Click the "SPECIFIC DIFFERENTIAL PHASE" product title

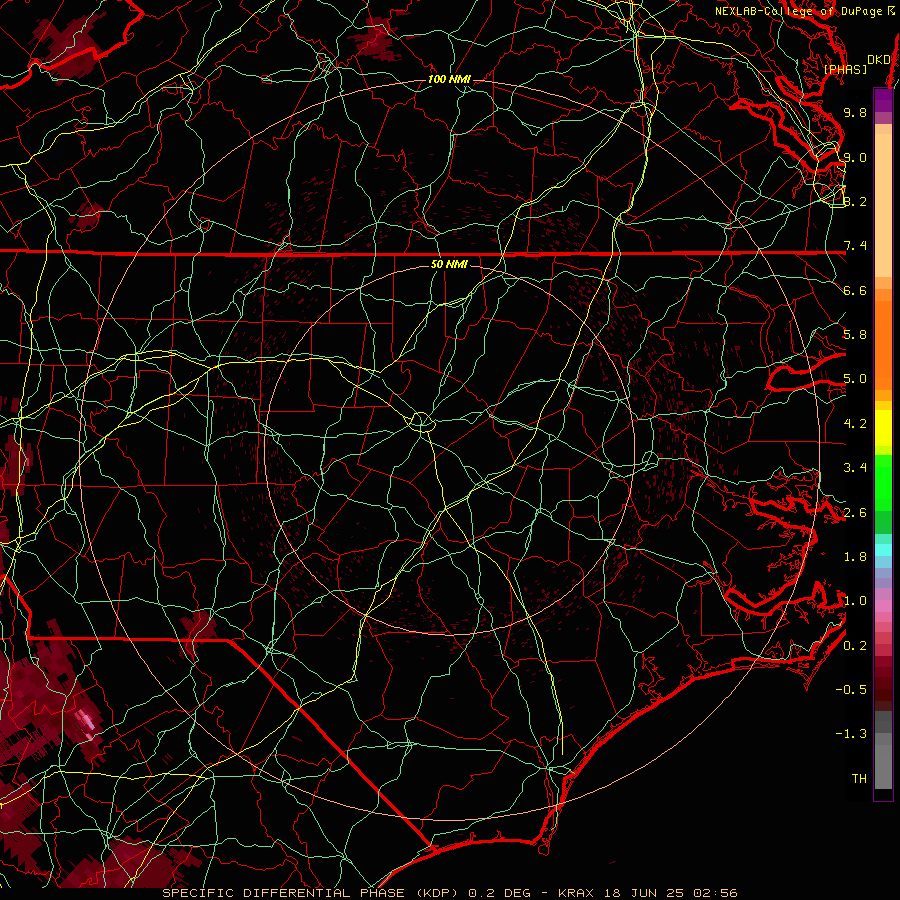click(285, 893)
